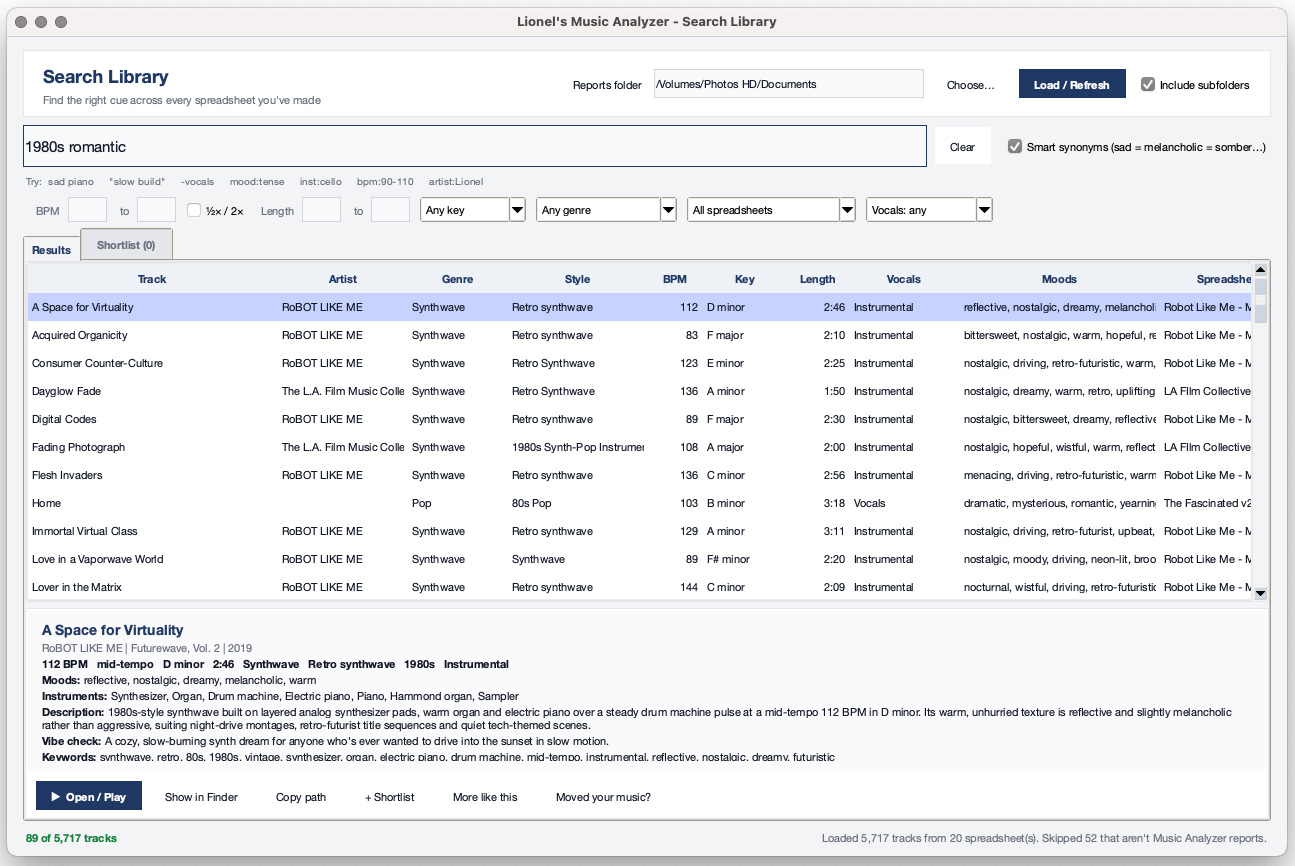Open the Vocals: any dropdown

point(929,210)
